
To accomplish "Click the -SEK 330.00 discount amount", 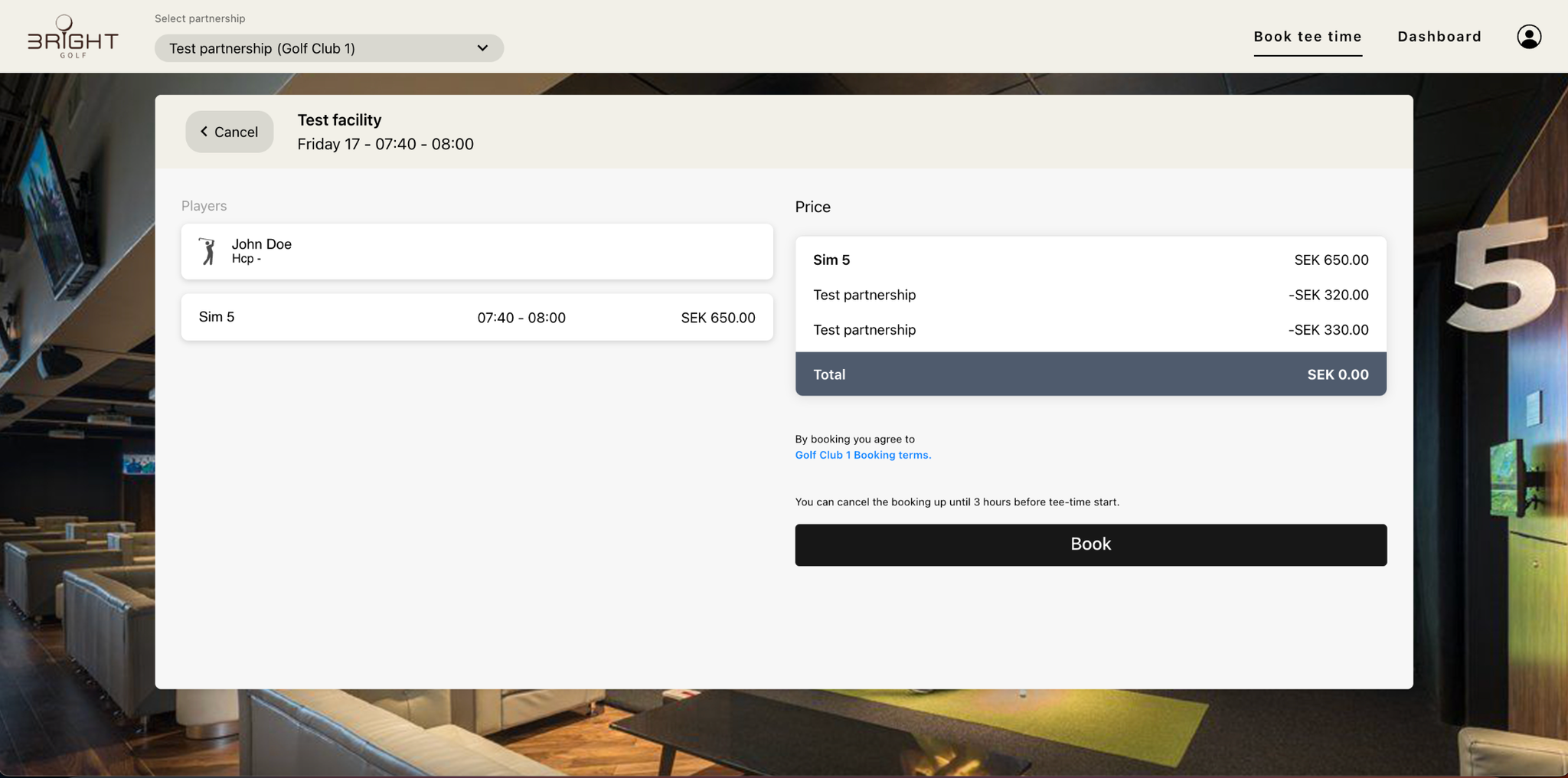I will [x=1328, y=330].
